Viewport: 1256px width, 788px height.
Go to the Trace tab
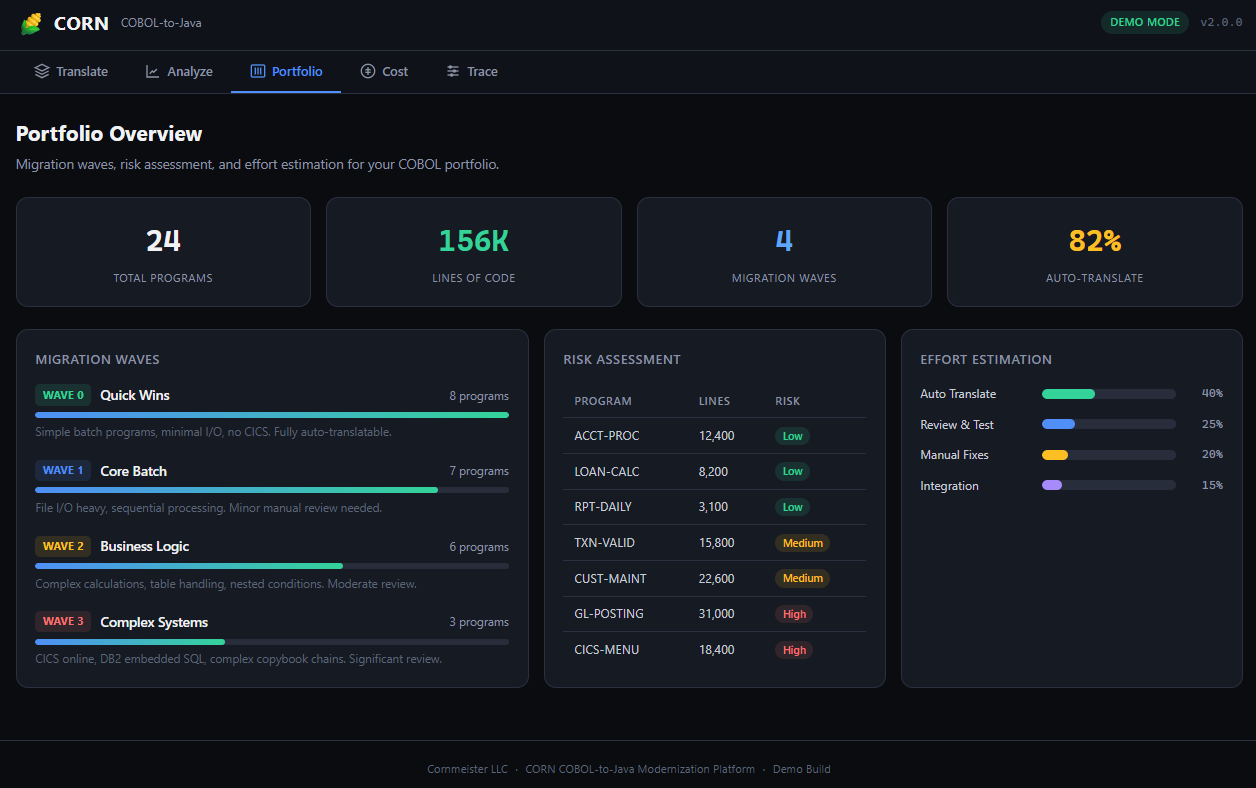pyautogui.click(x=472, y=71)
